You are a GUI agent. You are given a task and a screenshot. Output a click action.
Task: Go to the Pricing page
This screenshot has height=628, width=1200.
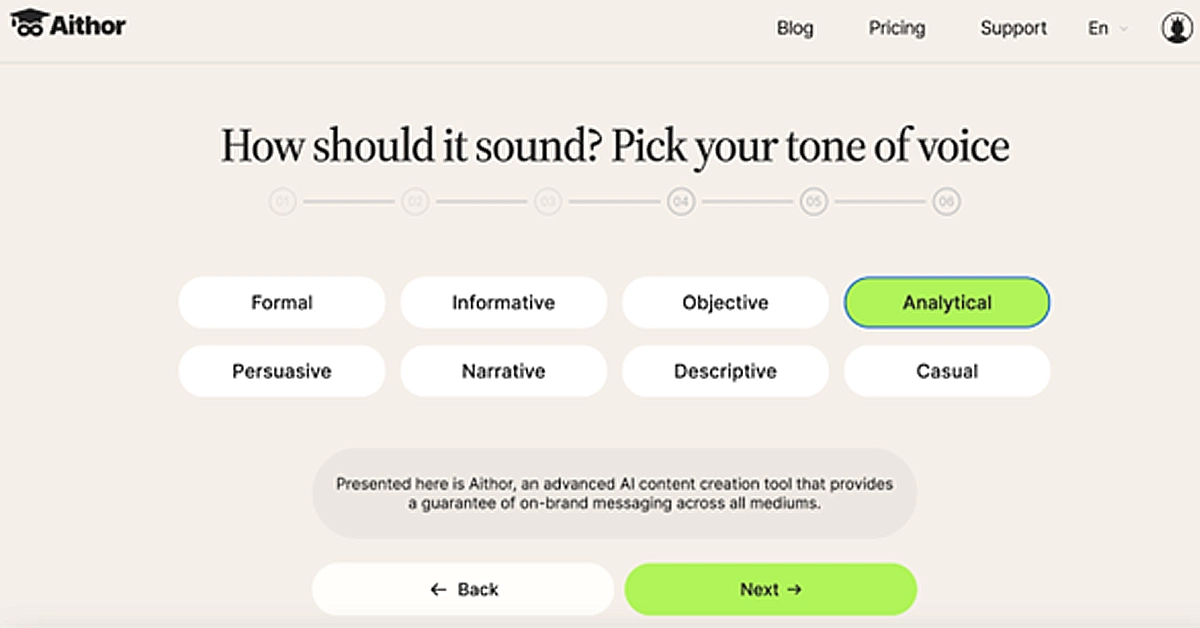pyautogui.click(x=897, y=29)
